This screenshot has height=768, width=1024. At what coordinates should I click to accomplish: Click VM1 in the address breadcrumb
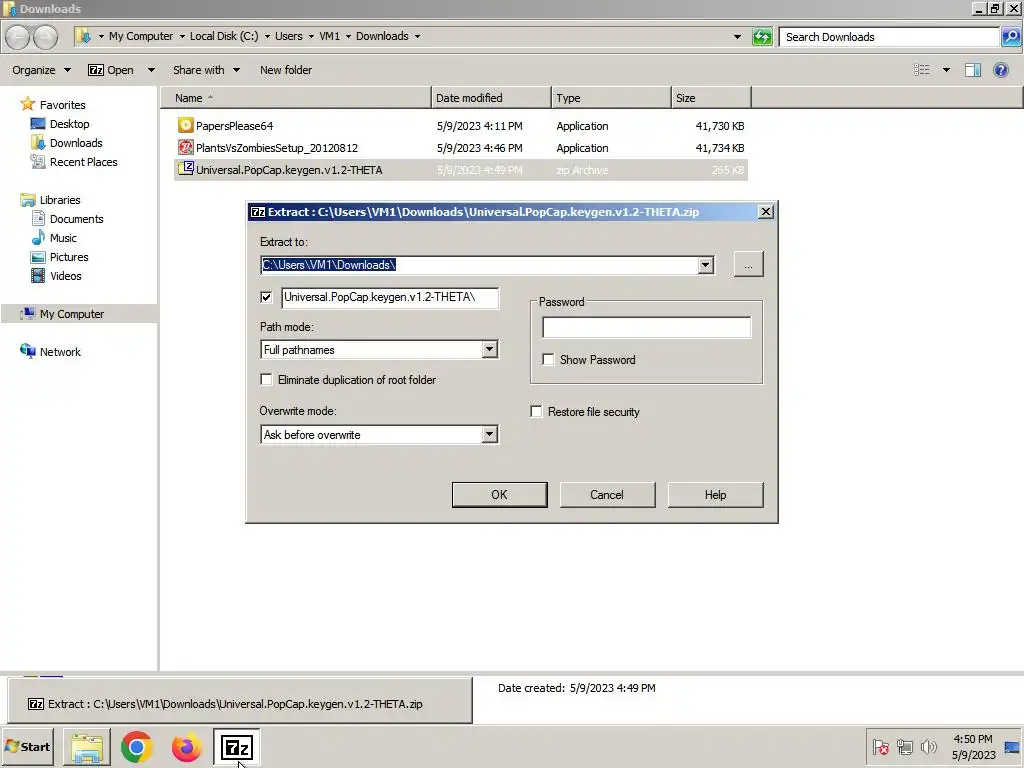tap(330, 36)
